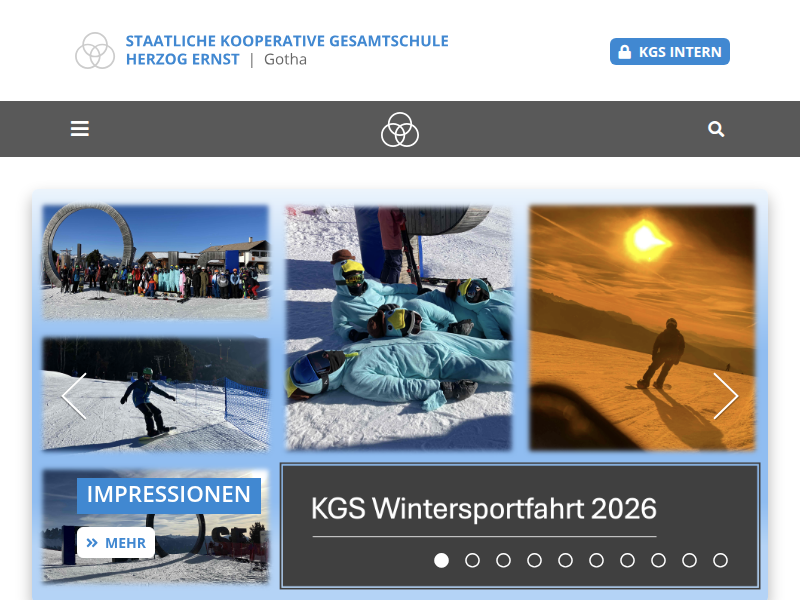Click the three-ring logo in the gray navbar
Viewport: 800px width, 600px height.
tap(399, 130)
